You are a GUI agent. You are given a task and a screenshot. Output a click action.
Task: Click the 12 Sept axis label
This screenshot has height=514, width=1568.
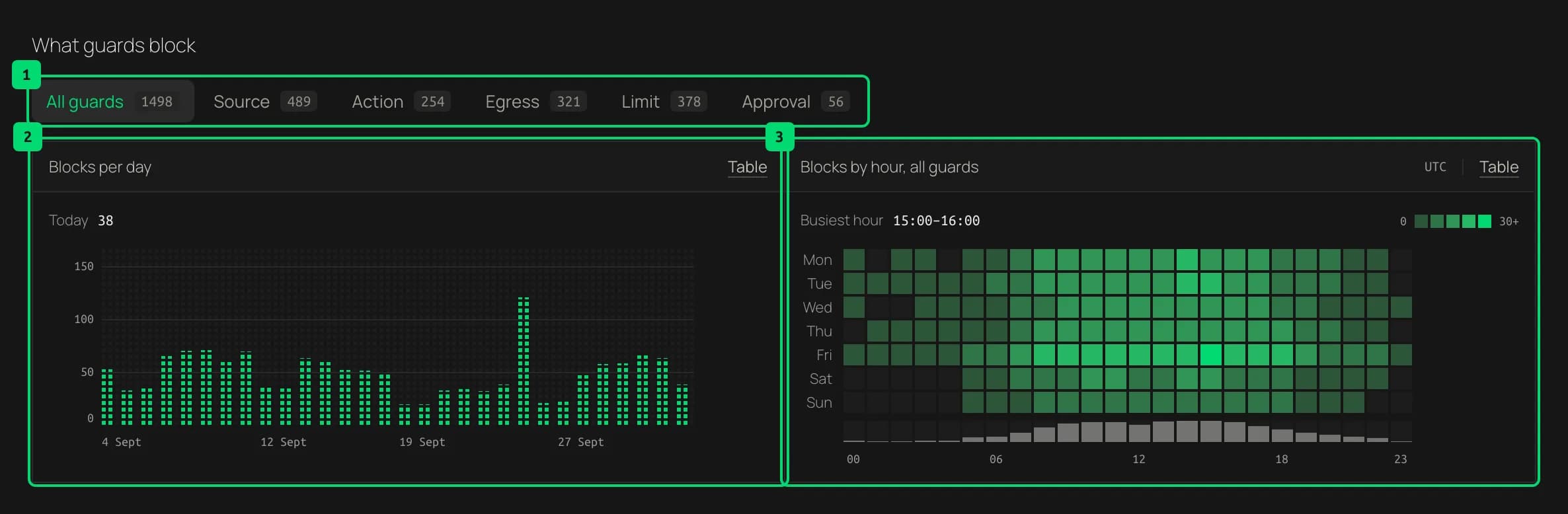(283, 442)
